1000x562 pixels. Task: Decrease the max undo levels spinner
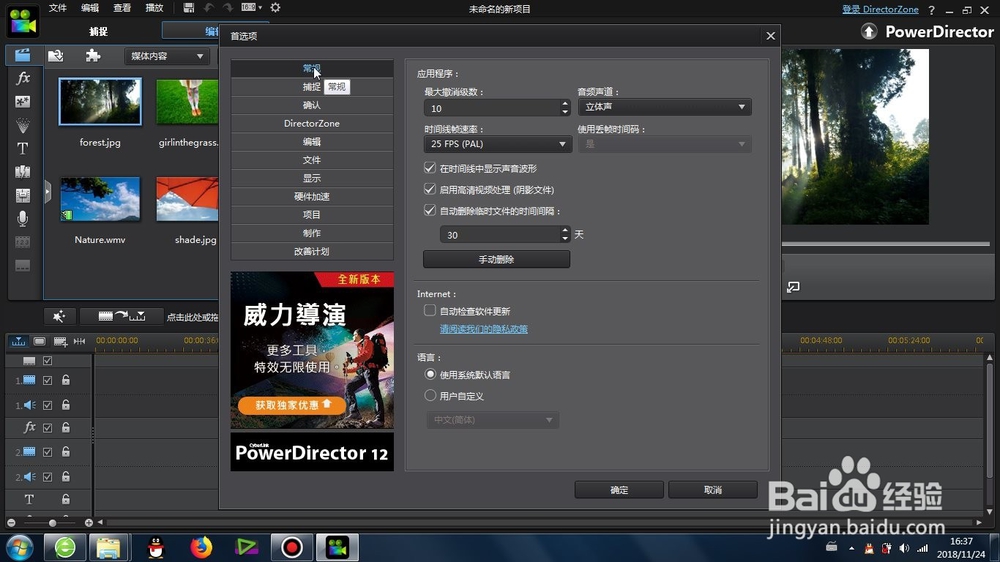pyautogui.click(x=564, y=112)
